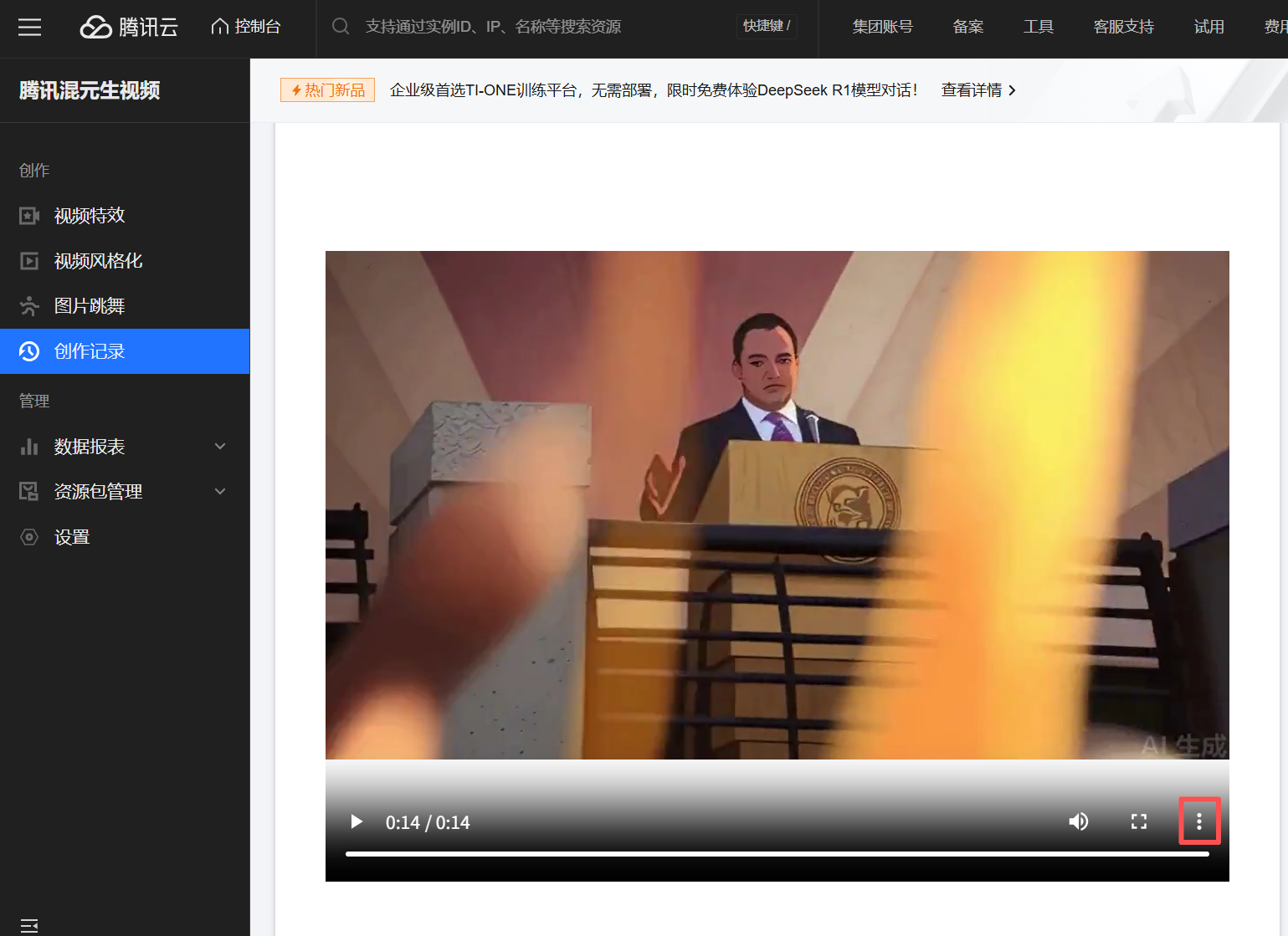Click the 视频特效 sidebar icon
This screenshot has width=1288, height=936.
pos(29,216)
